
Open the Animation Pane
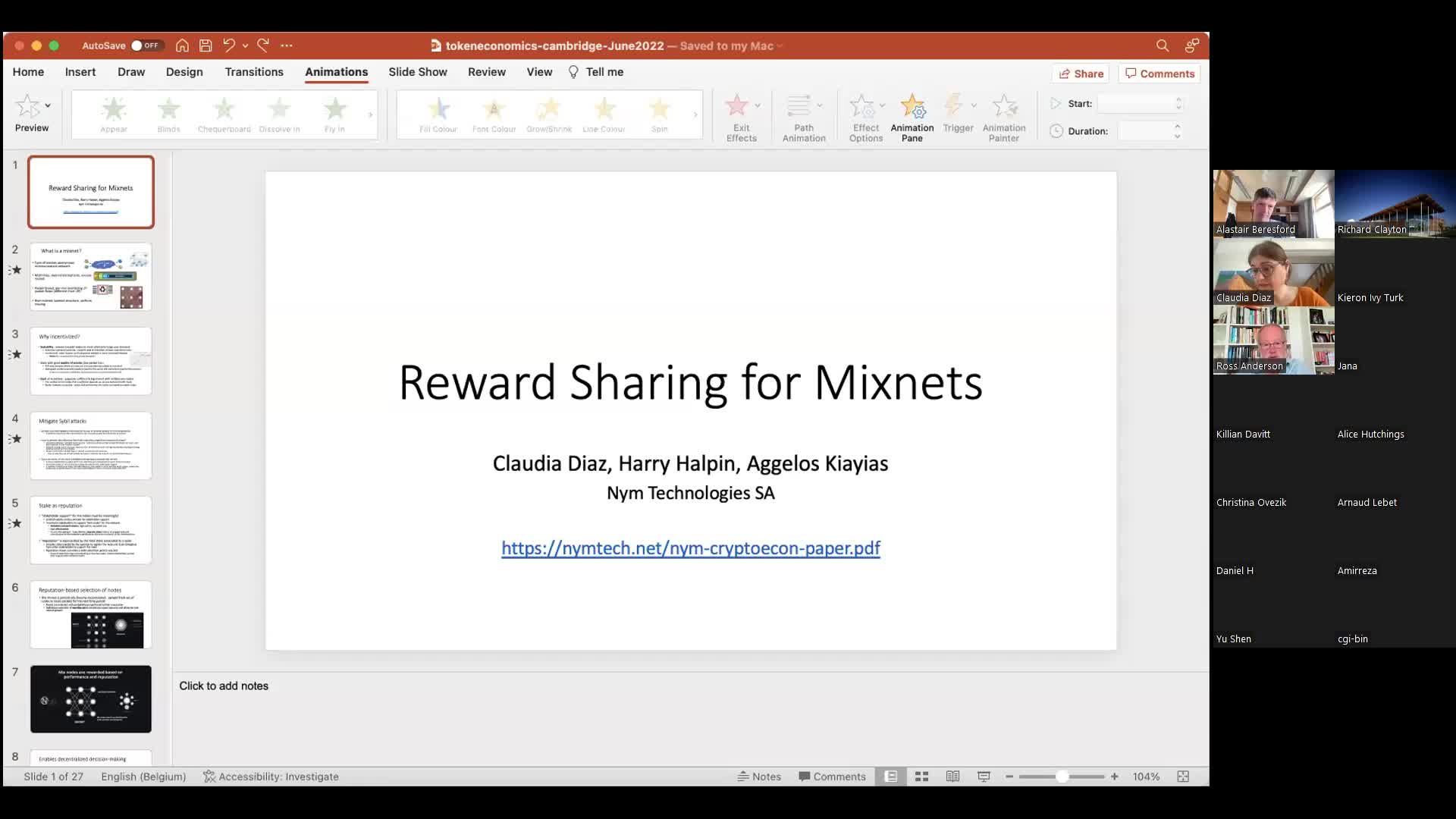912,117
